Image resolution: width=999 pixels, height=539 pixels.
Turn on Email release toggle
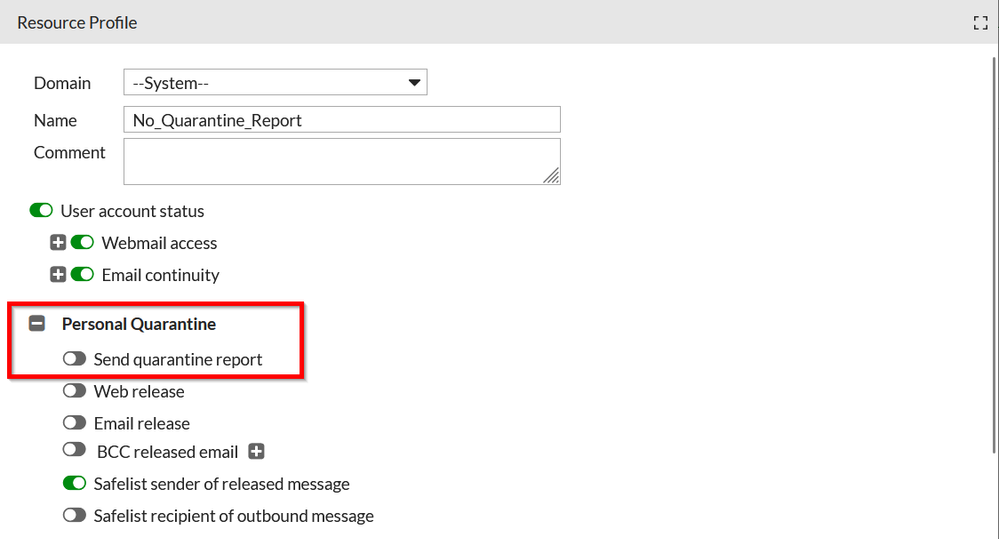pos(75,422)
